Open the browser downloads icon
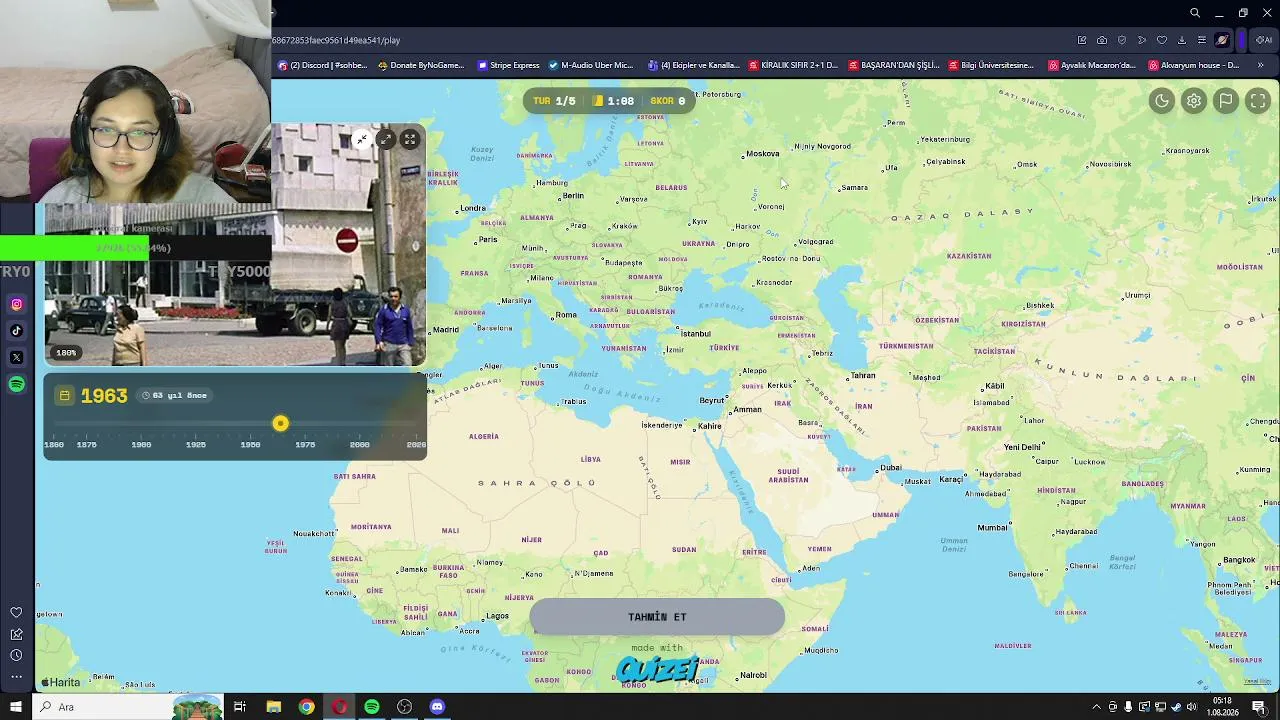The height and width of the screenshot is (720, 1280). pos(1182,40)
